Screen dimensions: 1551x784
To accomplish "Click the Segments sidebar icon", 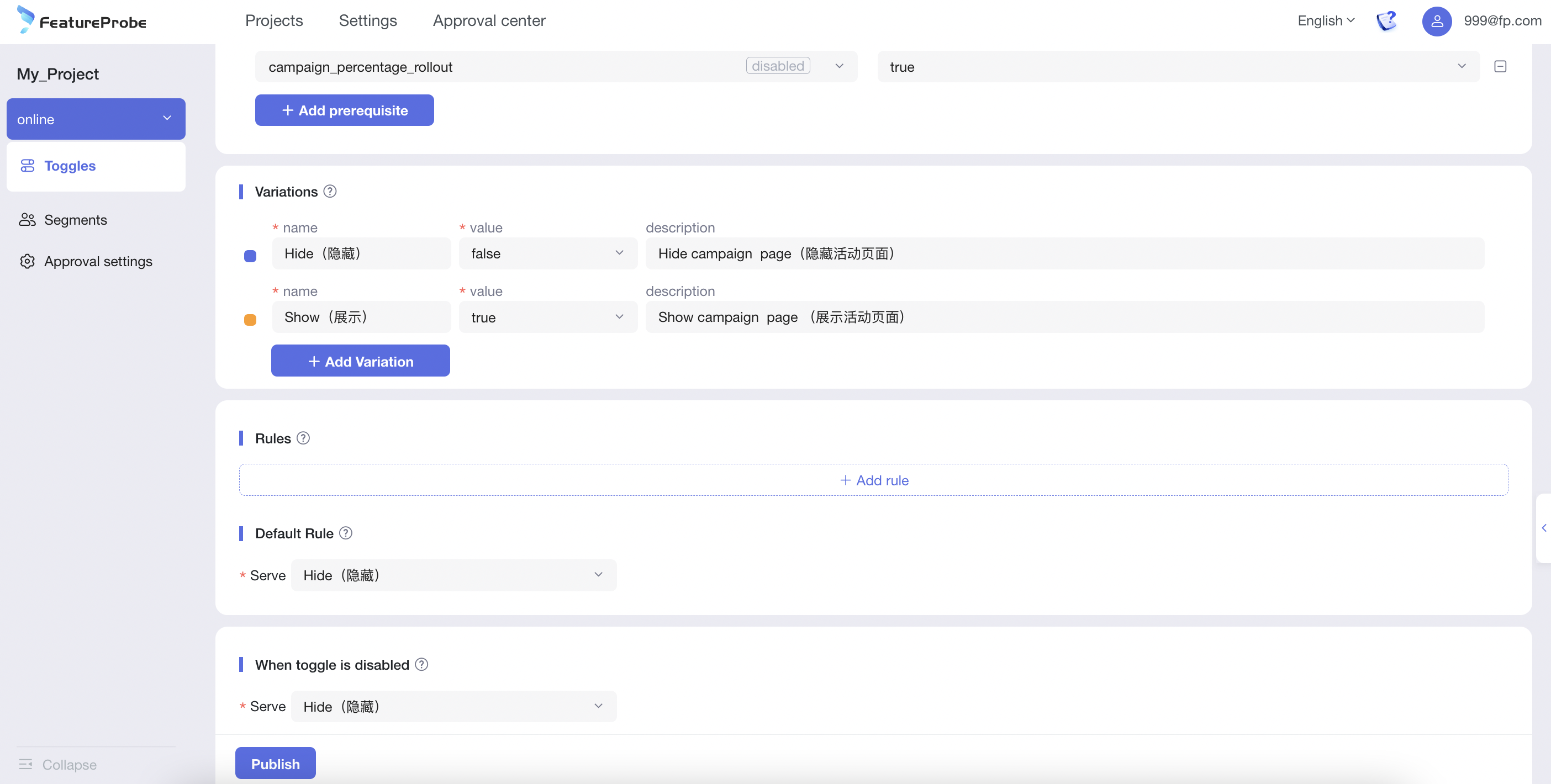I will point(28,219).
